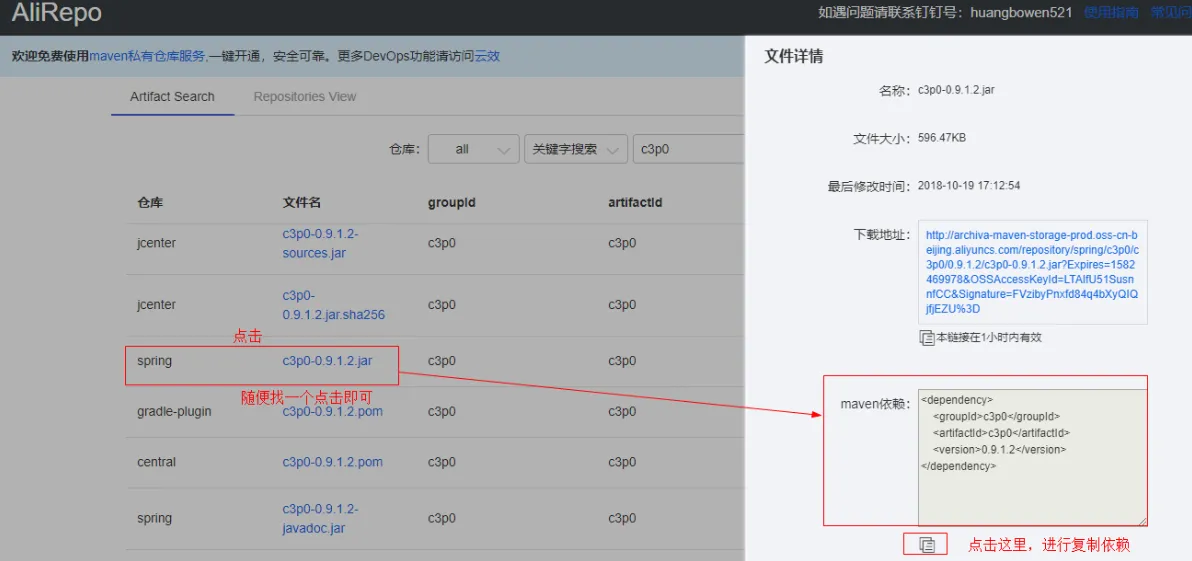This screenshot has width=1192, height=561.
Task: Switch to Repositories View tab
Action: pyautogui.click(x=305, y=97)
